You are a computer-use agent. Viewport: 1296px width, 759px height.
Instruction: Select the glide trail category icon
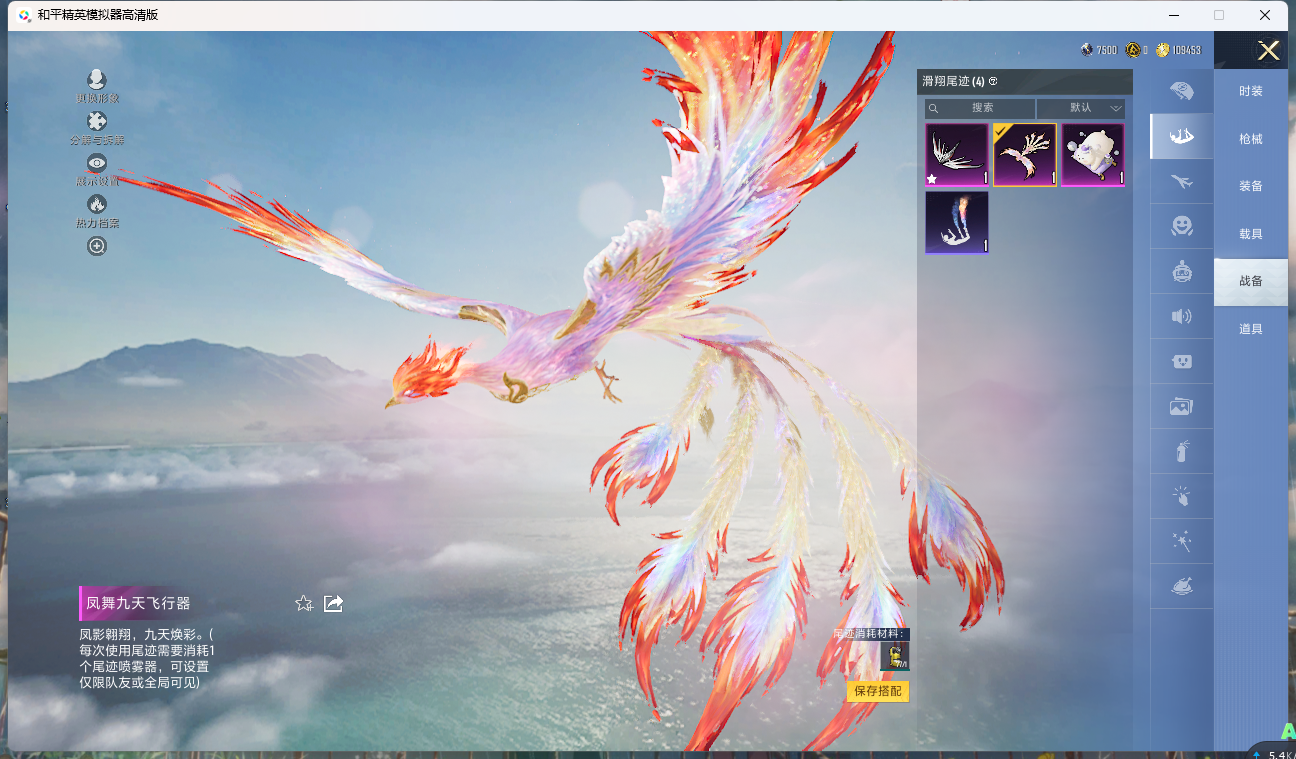(x=1182, y=136)
